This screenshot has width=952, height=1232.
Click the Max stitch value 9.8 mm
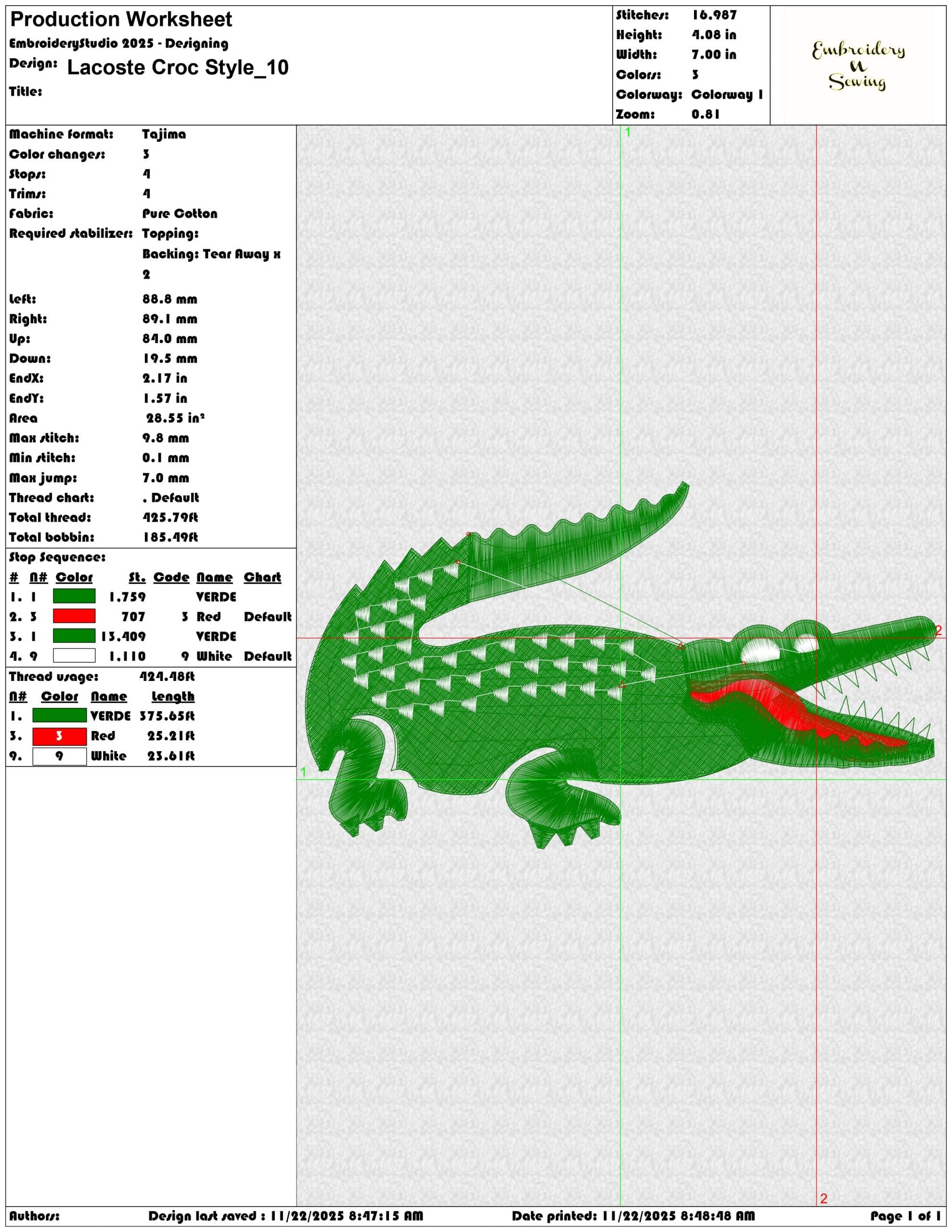click(166, 438)
